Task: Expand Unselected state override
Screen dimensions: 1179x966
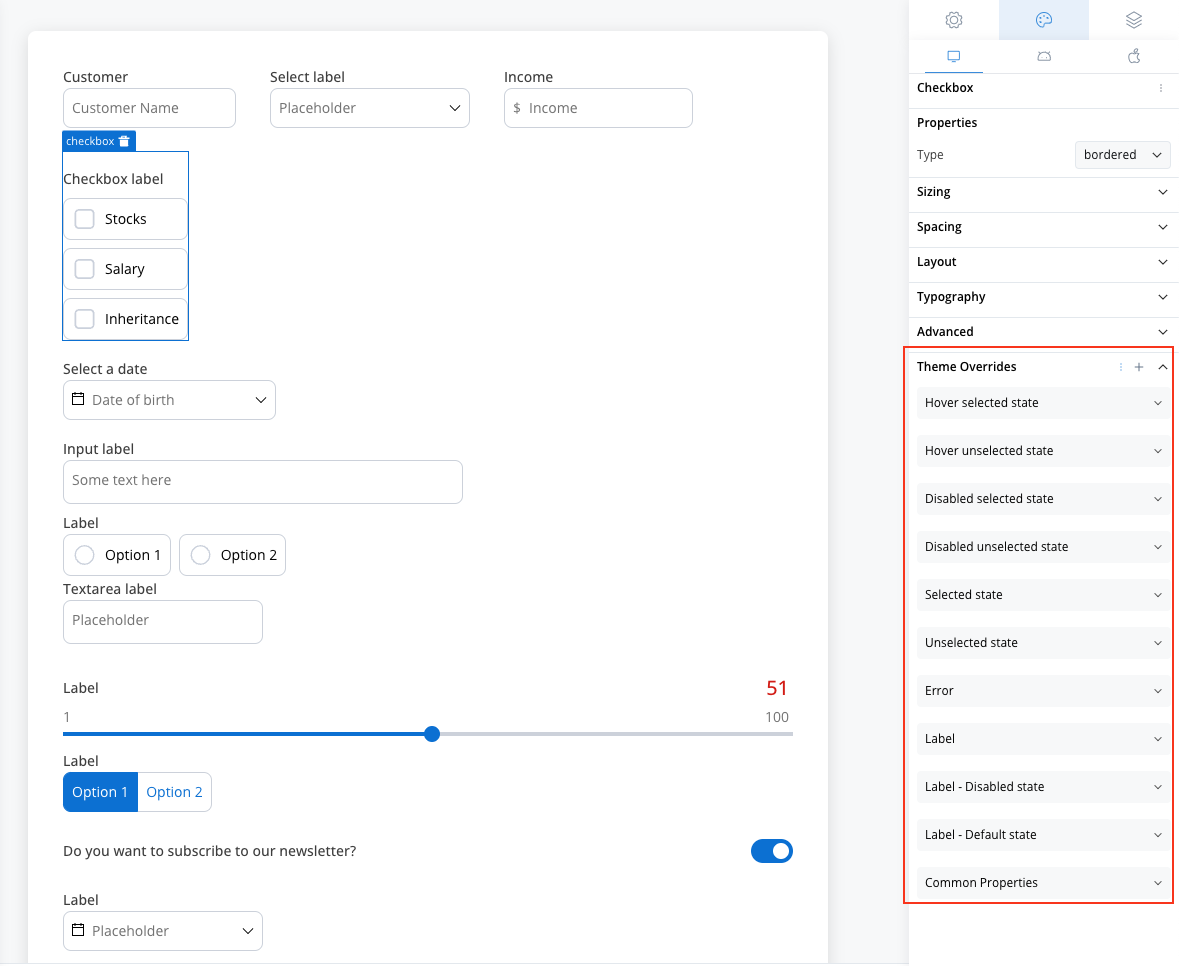Action: click(1043, 643)
